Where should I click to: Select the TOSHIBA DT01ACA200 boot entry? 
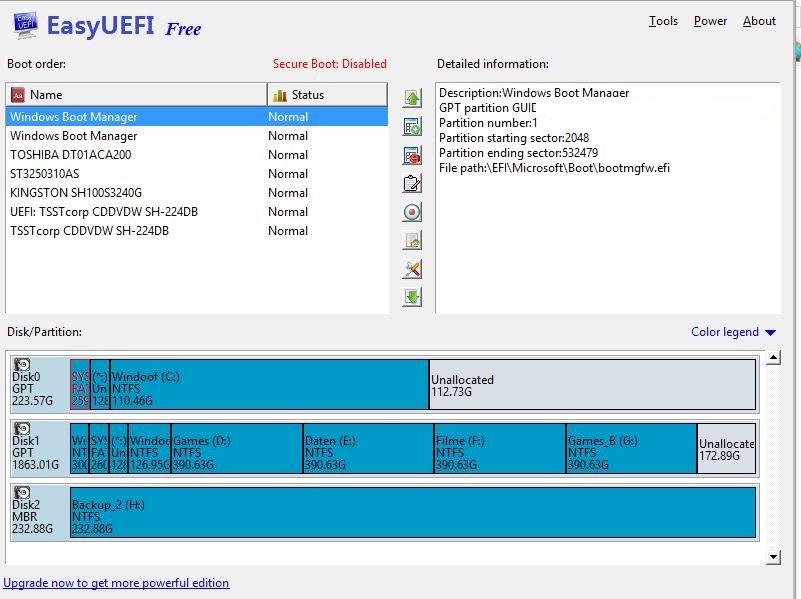pyautogui.click(x=197, y=155)
